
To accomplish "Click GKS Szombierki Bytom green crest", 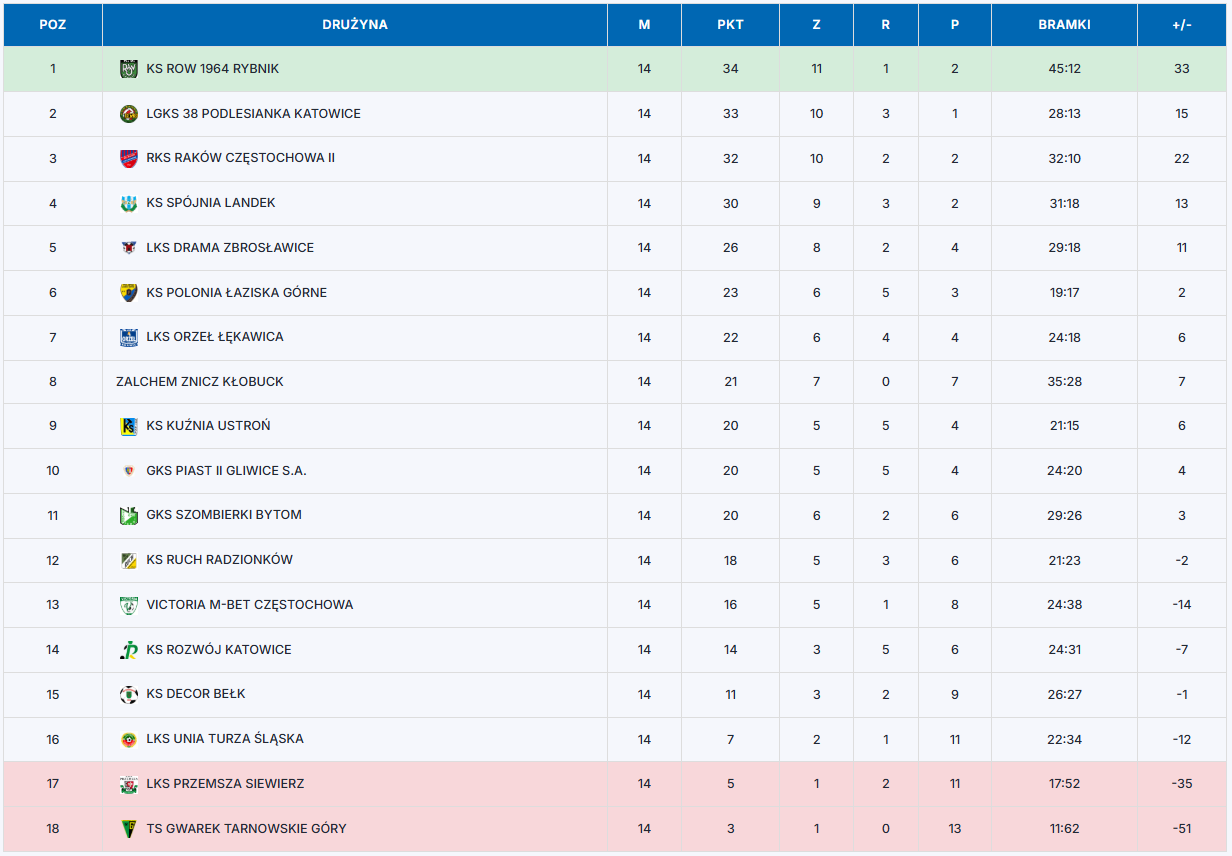I will click(128, 515).
